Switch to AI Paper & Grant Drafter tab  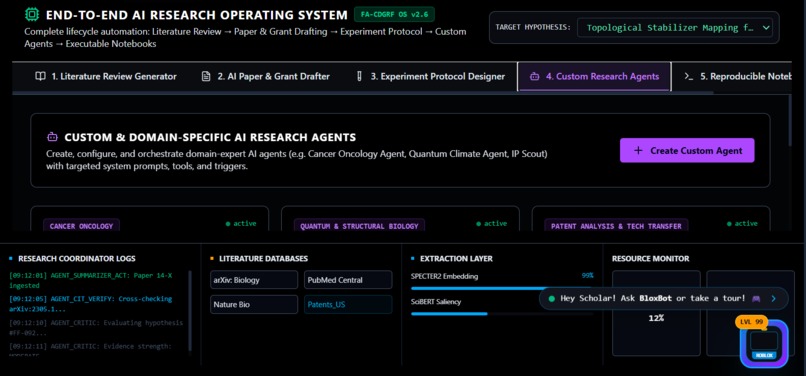(x=266, y=77)
